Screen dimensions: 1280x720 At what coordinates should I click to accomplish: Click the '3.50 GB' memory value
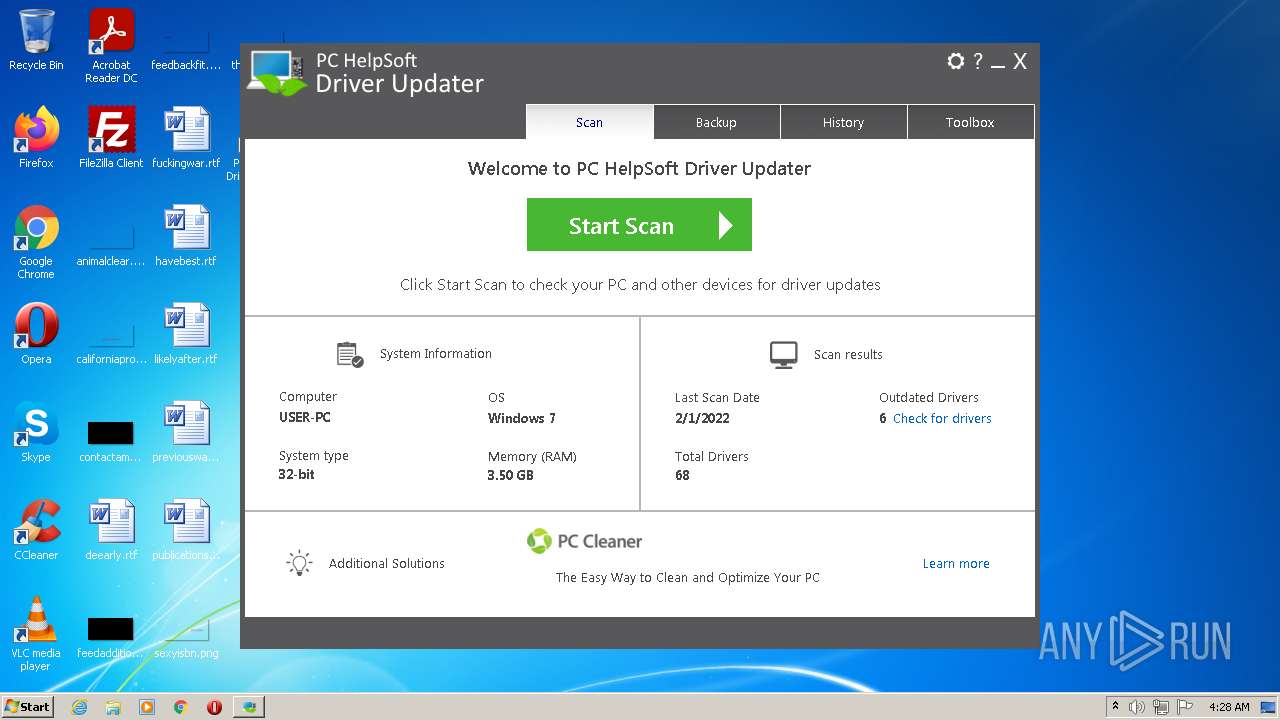click(510, 475)
